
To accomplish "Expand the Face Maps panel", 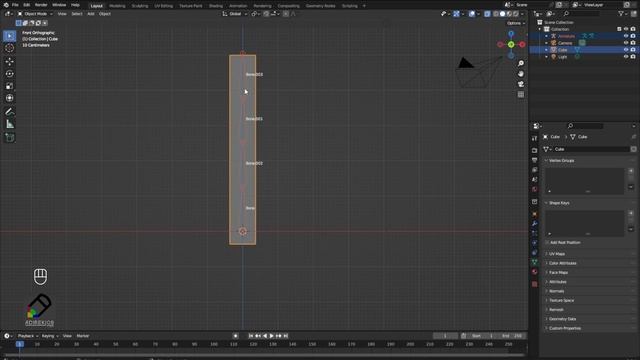I will tap(590, 273).
